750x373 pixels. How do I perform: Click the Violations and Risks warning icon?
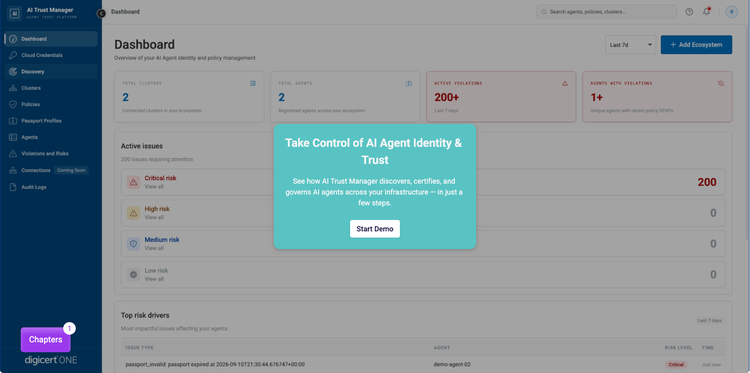click(13, 154)
